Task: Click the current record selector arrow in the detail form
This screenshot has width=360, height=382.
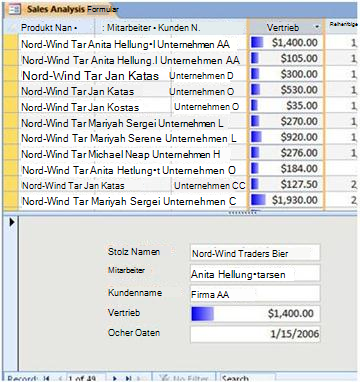Action: pos(12,222)
